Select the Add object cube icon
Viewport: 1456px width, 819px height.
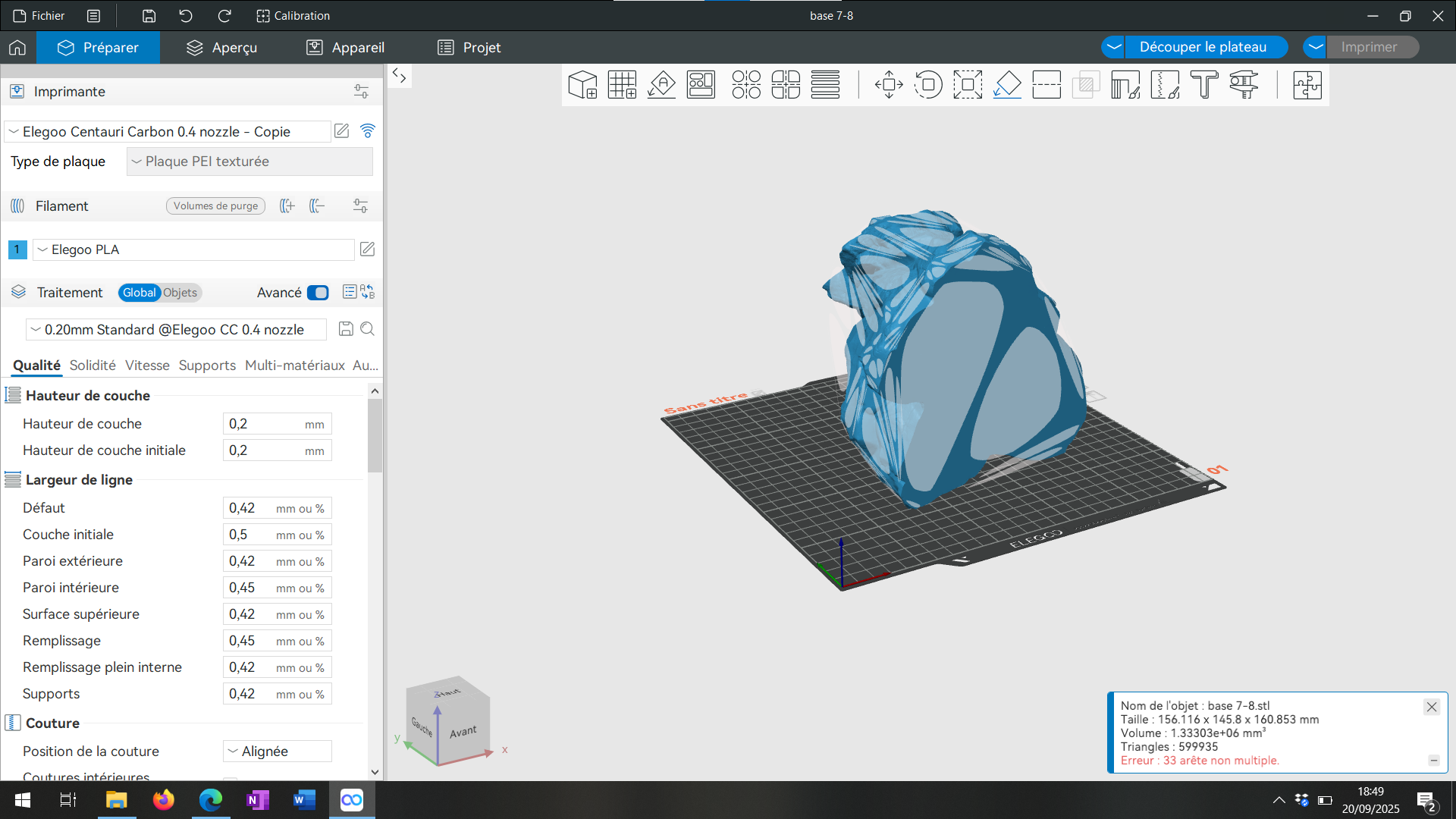[x=582, y=85]
